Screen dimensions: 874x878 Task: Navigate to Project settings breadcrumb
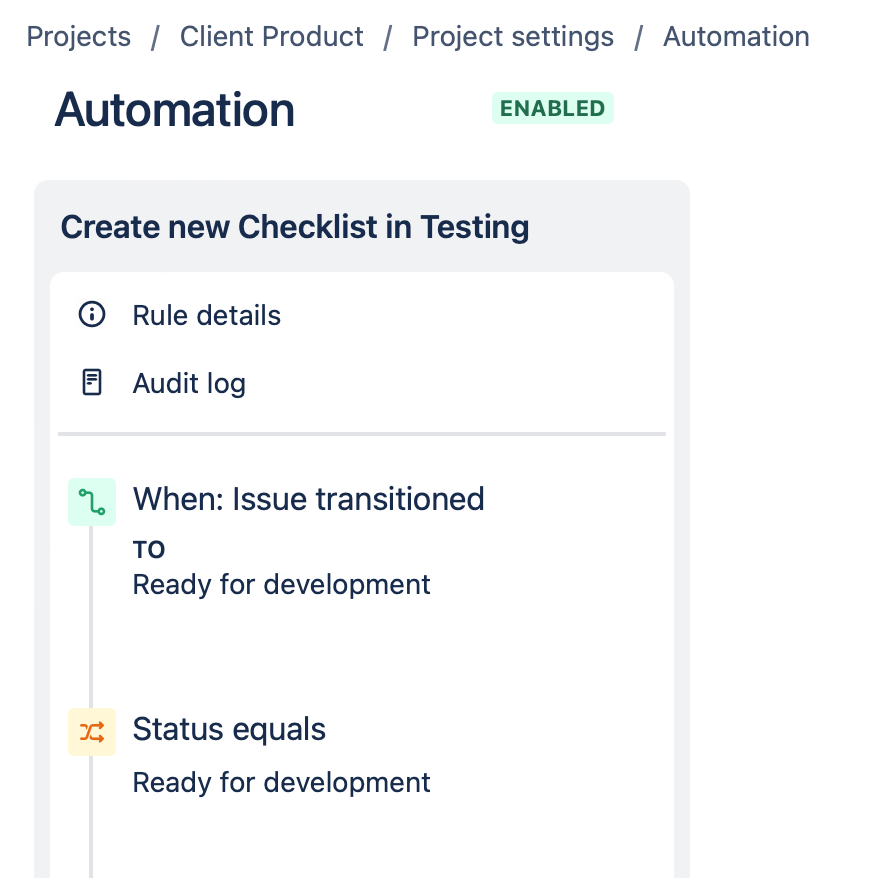pos(513,36)
